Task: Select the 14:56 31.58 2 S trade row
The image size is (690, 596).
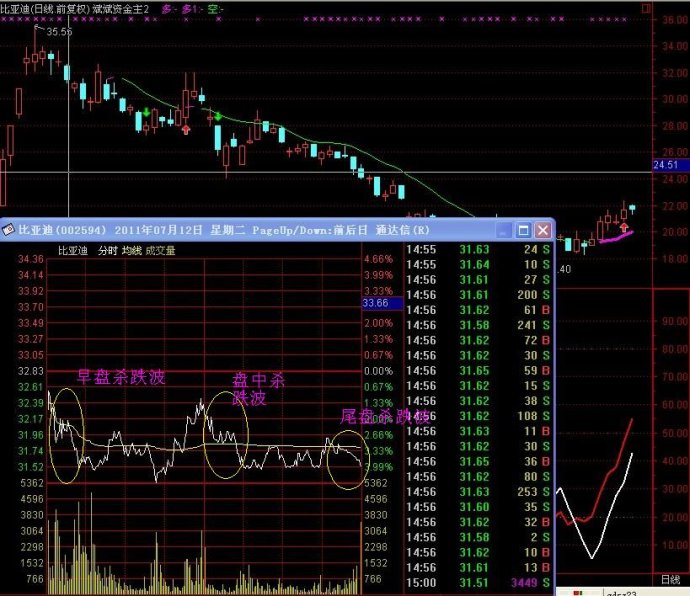Action: point(478,537)
